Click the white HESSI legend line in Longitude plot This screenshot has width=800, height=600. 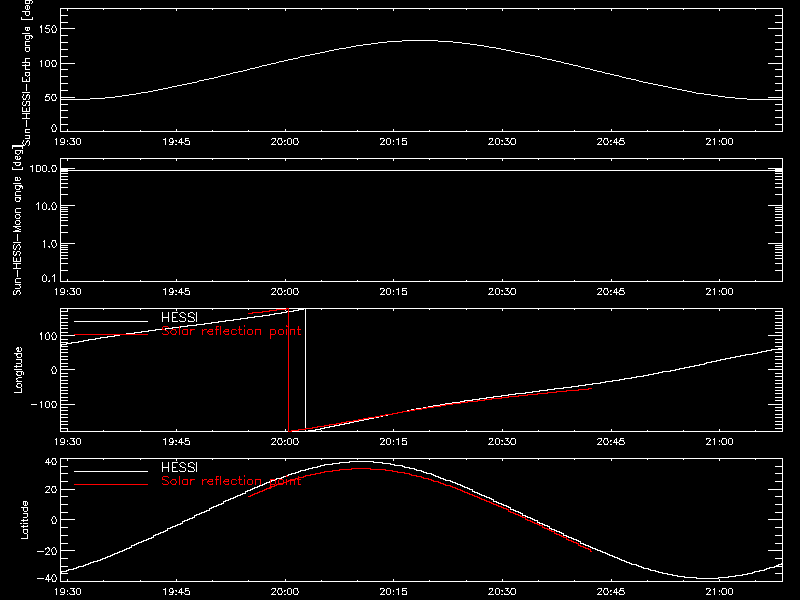tap(111, 321)
